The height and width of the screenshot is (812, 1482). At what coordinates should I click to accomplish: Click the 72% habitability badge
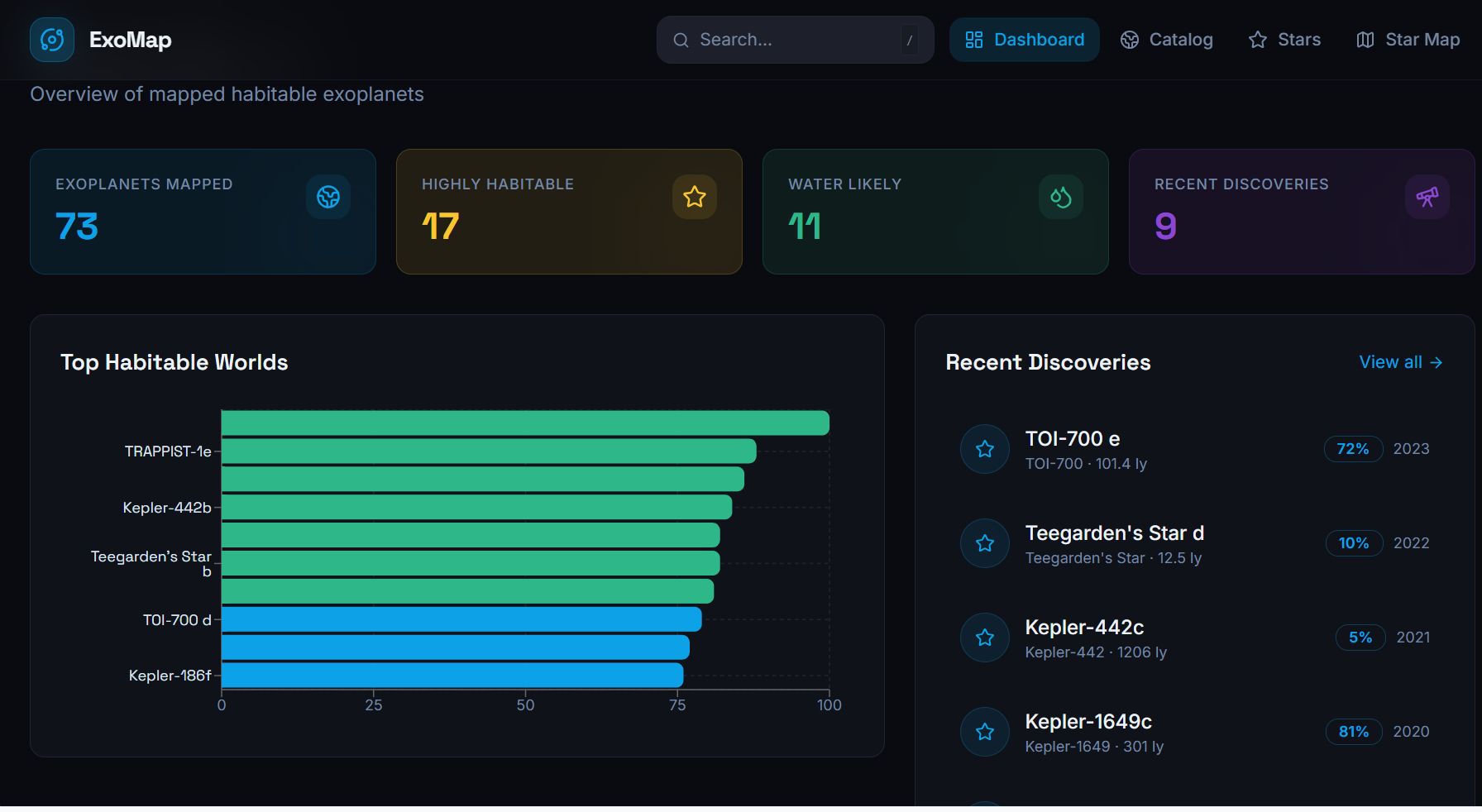(1353, 449)
